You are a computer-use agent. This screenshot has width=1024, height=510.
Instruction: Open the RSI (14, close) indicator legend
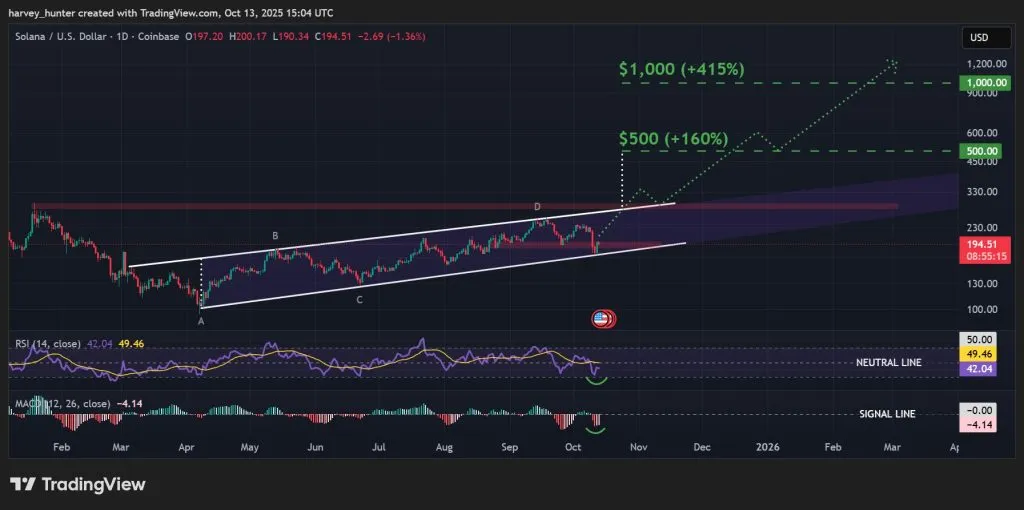tap(48, 344)
